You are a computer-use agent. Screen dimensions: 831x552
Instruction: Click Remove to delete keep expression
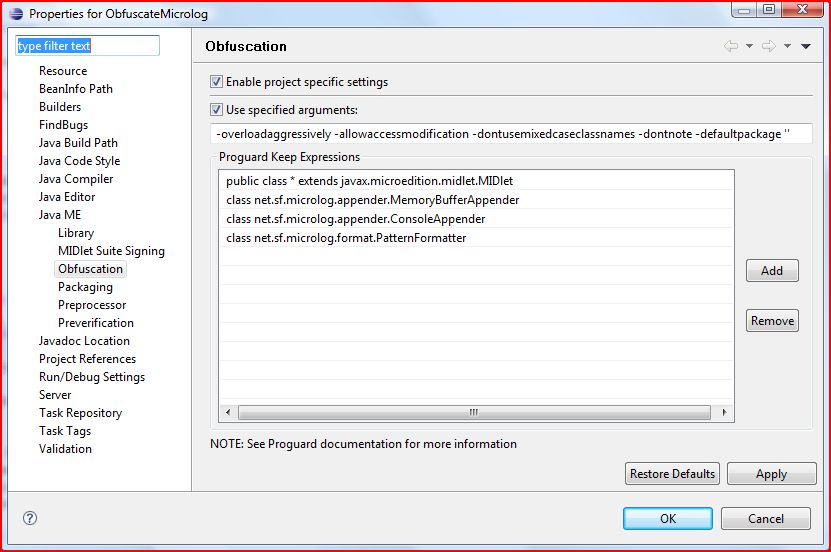(x=772, y=320)
